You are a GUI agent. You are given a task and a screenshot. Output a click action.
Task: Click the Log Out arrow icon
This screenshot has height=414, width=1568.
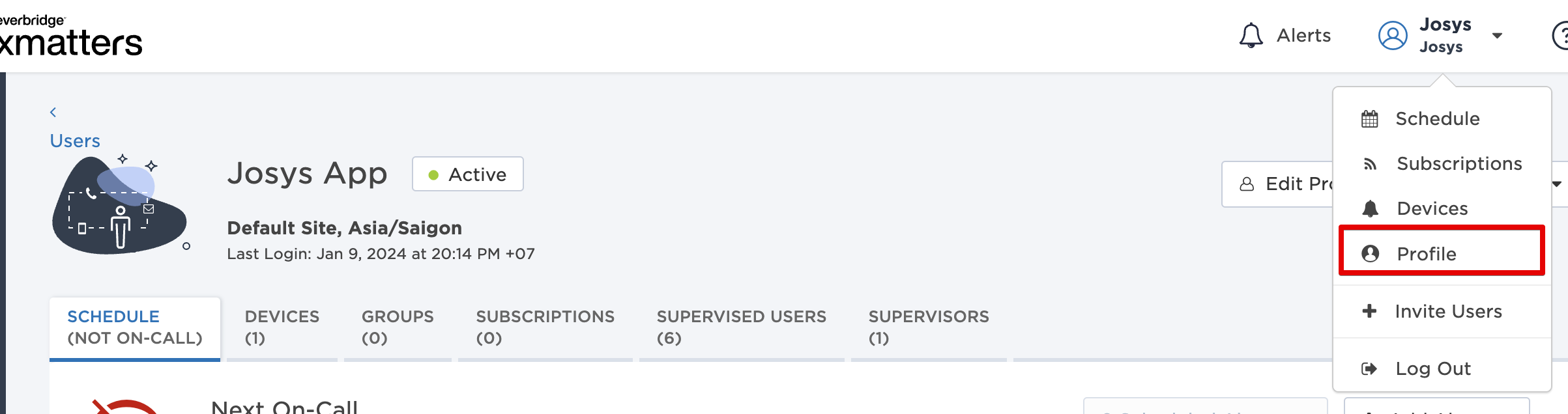tap(1369, 369)
